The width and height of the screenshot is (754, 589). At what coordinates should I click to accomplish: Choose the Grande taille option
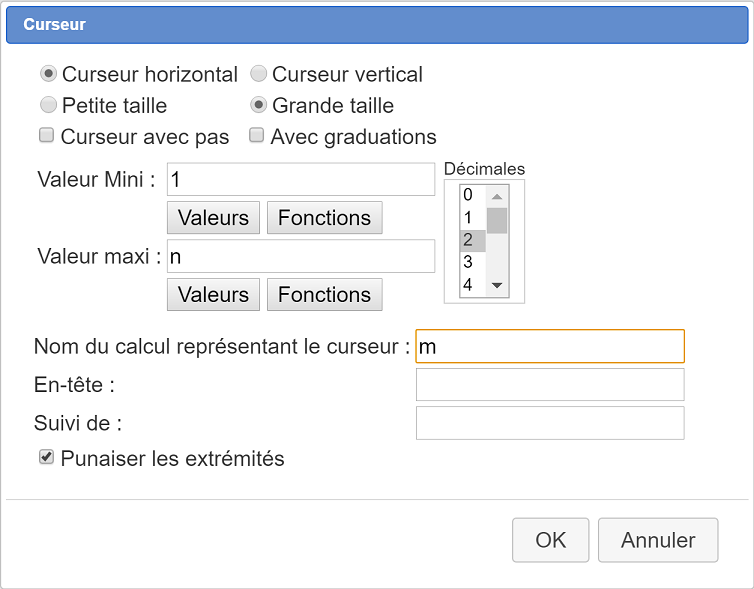point(258,105)
